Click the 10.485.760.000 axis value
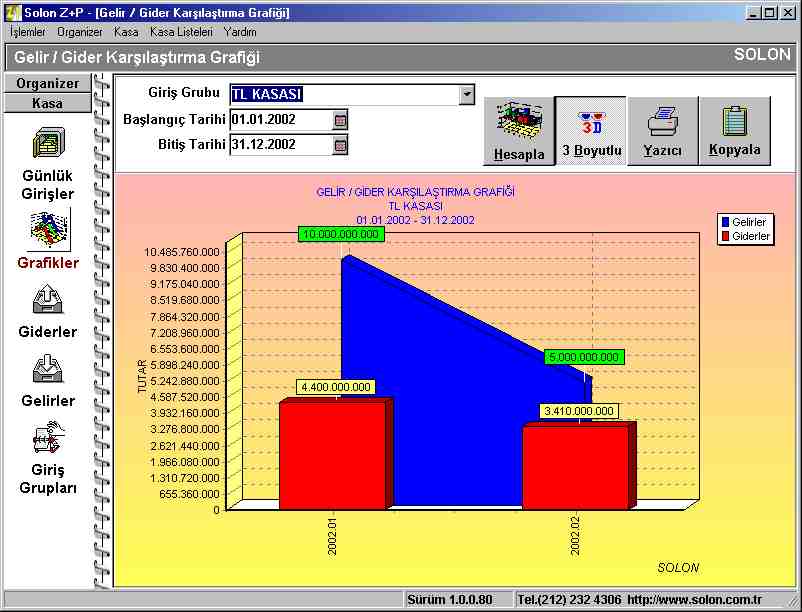Image resolution: width=802 pixels, height=612 pixels. click(182, 252)
